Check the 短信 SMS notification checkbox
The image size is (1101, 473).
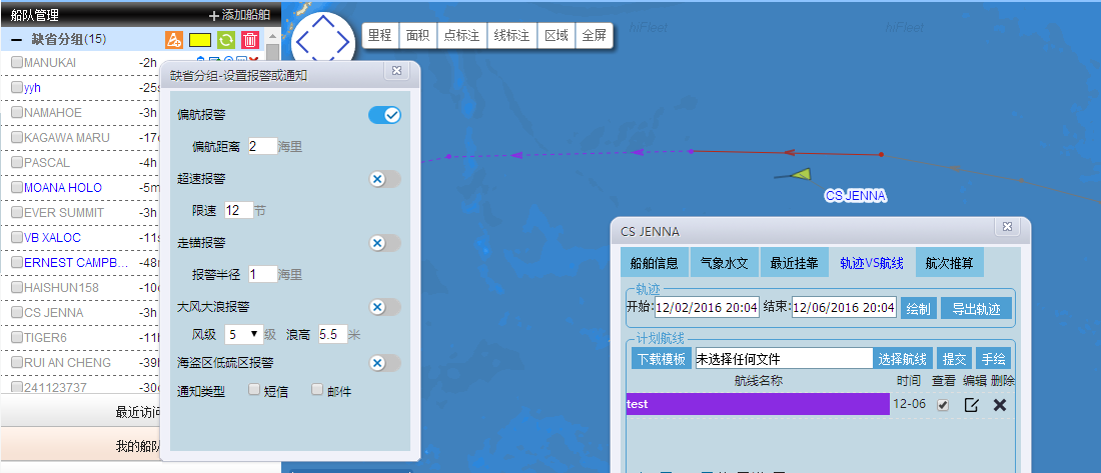pos(254,390)
